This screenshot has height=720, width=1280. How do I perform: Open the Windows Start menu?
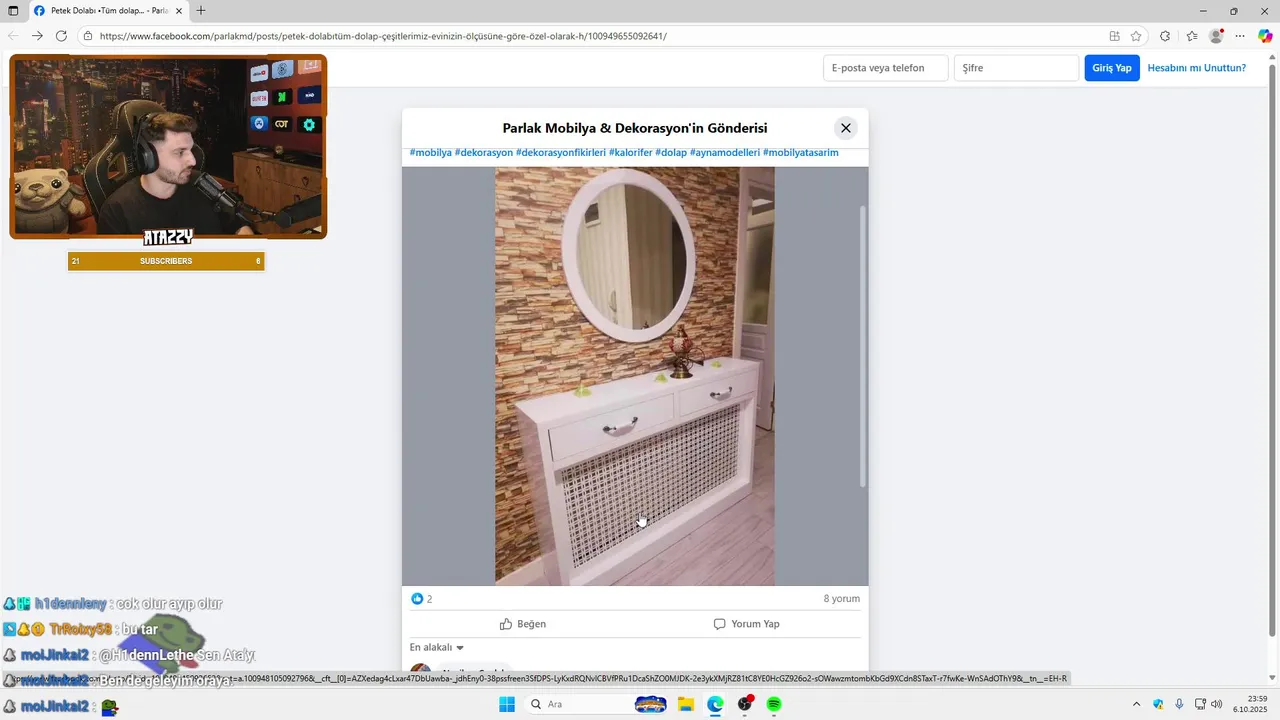point(507,704)
